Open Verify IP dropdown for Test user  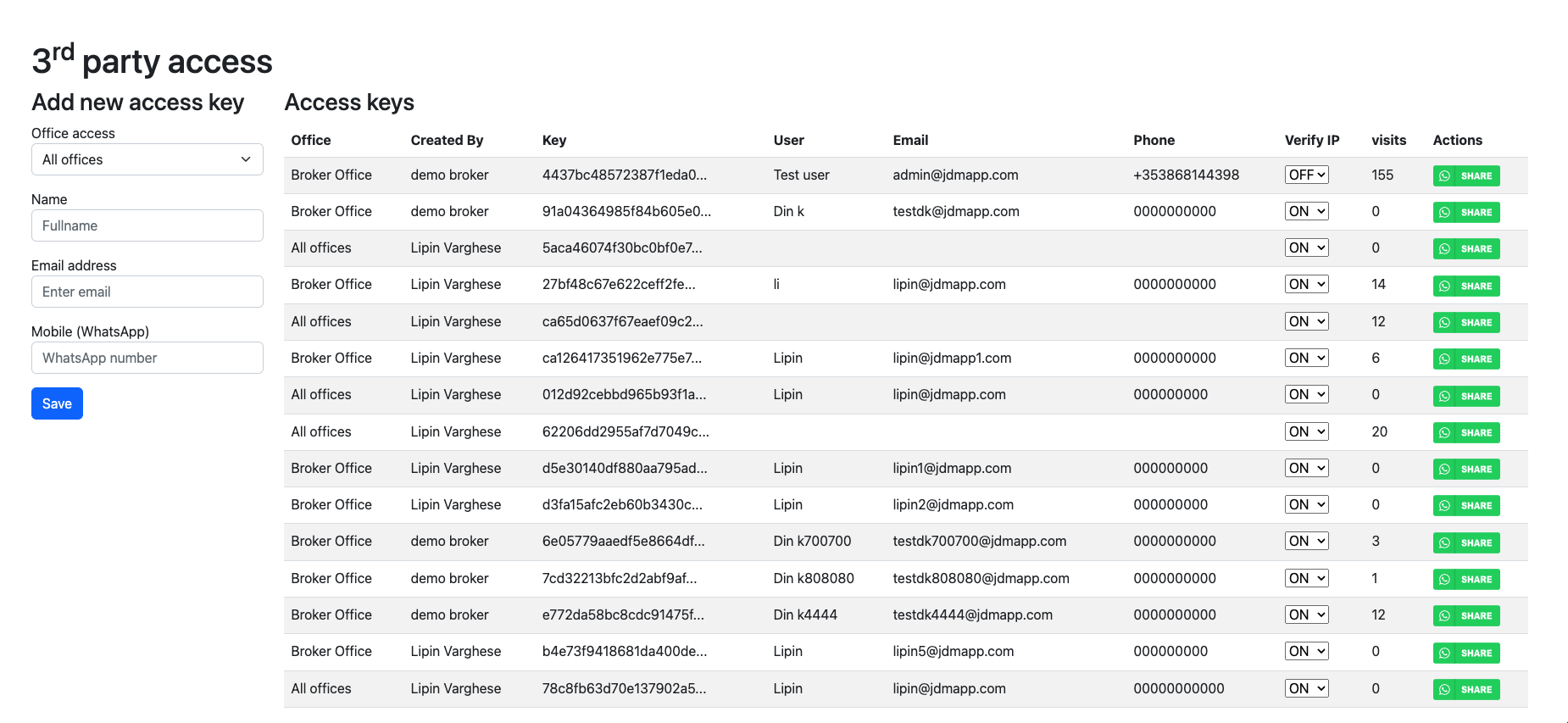(x=1306, y=175)
